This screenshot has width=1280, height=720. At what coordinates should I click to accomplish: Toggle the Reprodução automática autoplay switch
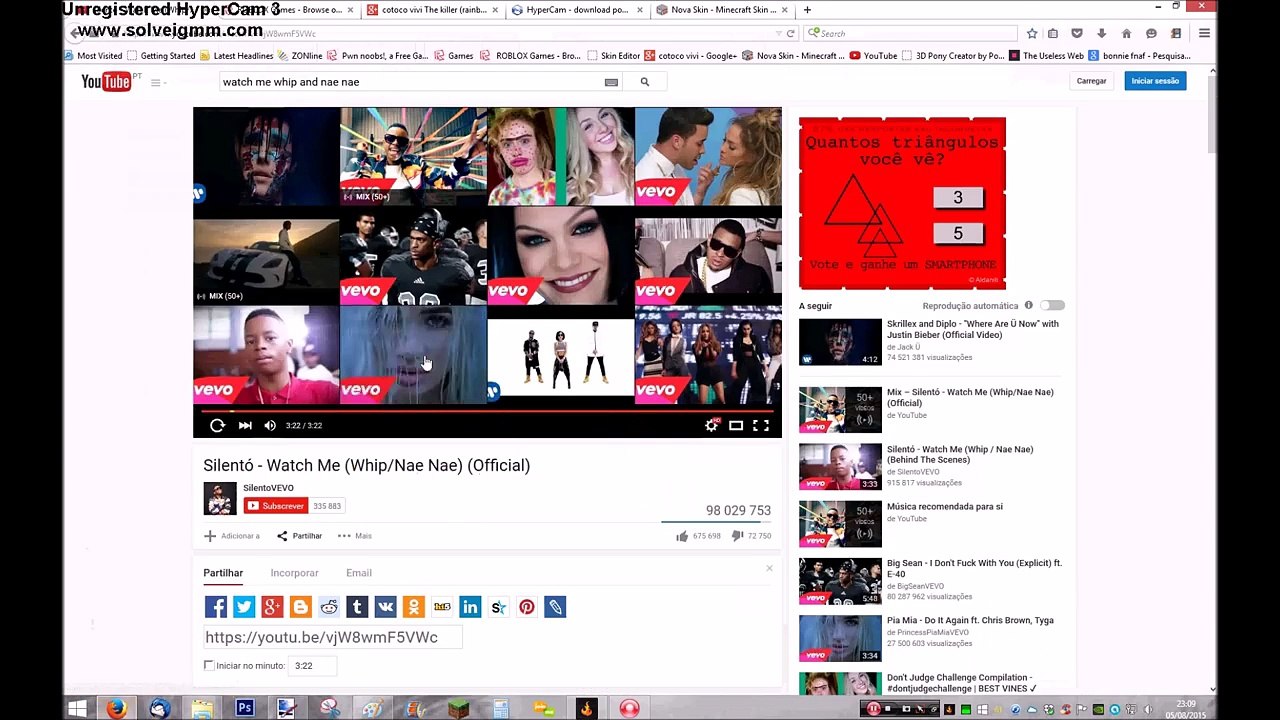(x=1052, y=305)
